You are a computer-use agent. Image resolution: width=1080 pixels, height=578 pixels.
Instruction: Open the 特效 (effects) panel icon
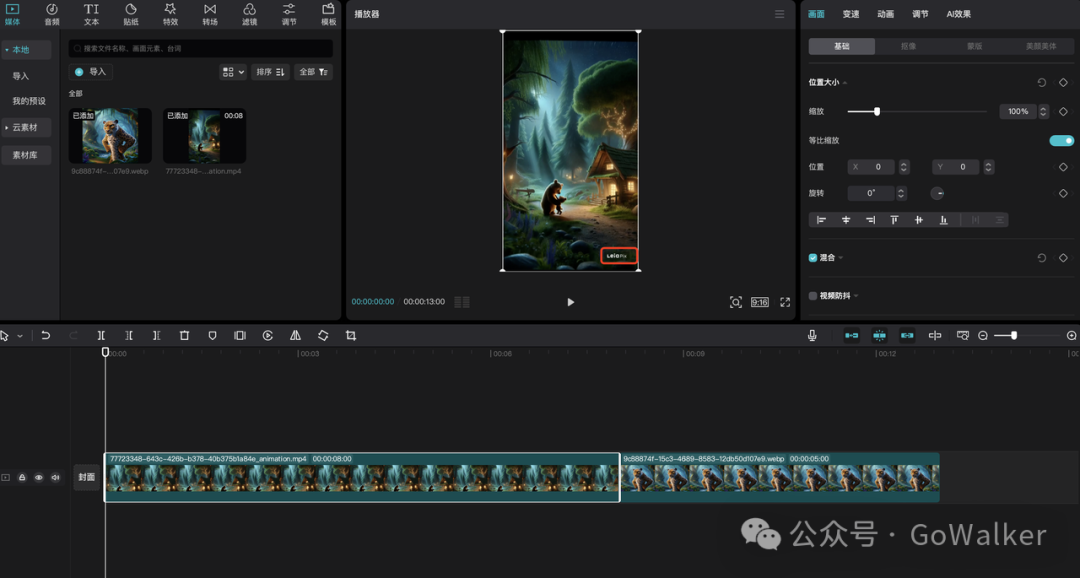(x=170, y=13)
